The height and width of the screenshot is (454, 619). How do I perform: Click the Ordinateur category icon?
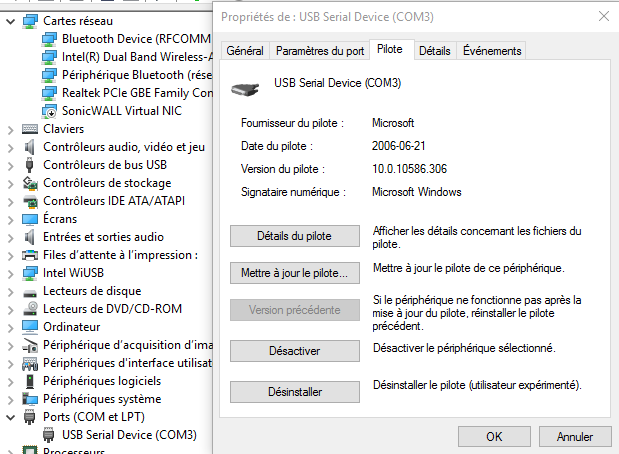(x=30, y=327)
